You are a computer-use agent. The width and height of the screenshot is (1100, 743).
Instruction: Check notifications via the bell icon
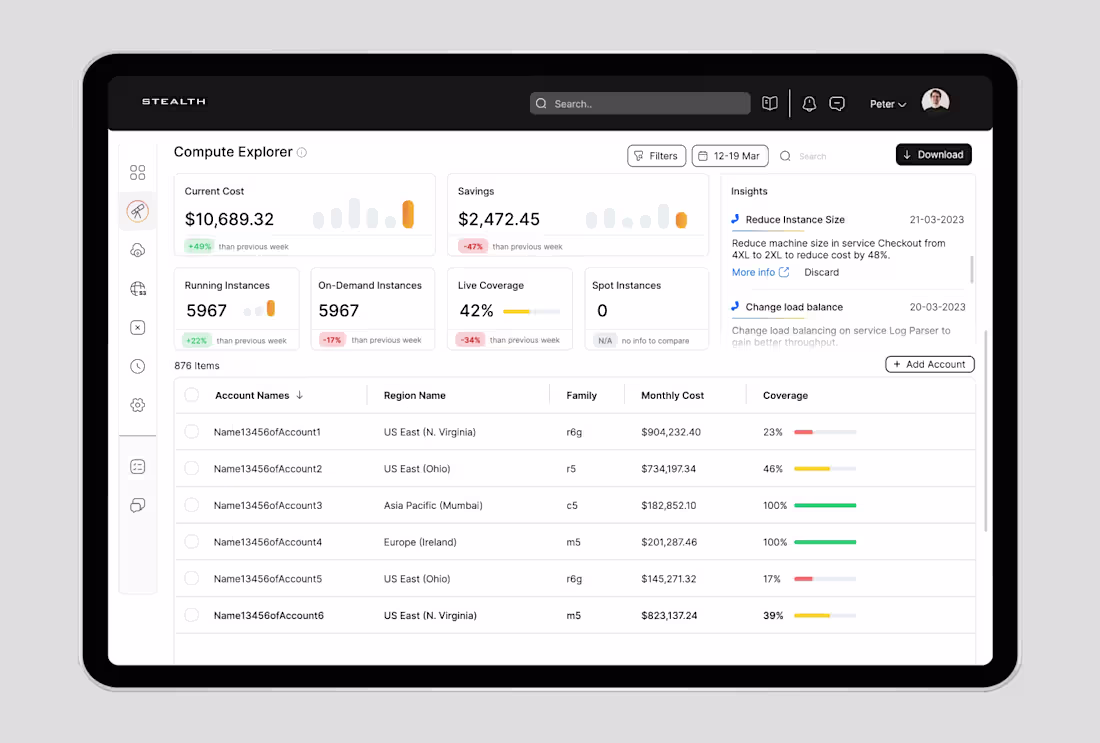tap(809, 103)
